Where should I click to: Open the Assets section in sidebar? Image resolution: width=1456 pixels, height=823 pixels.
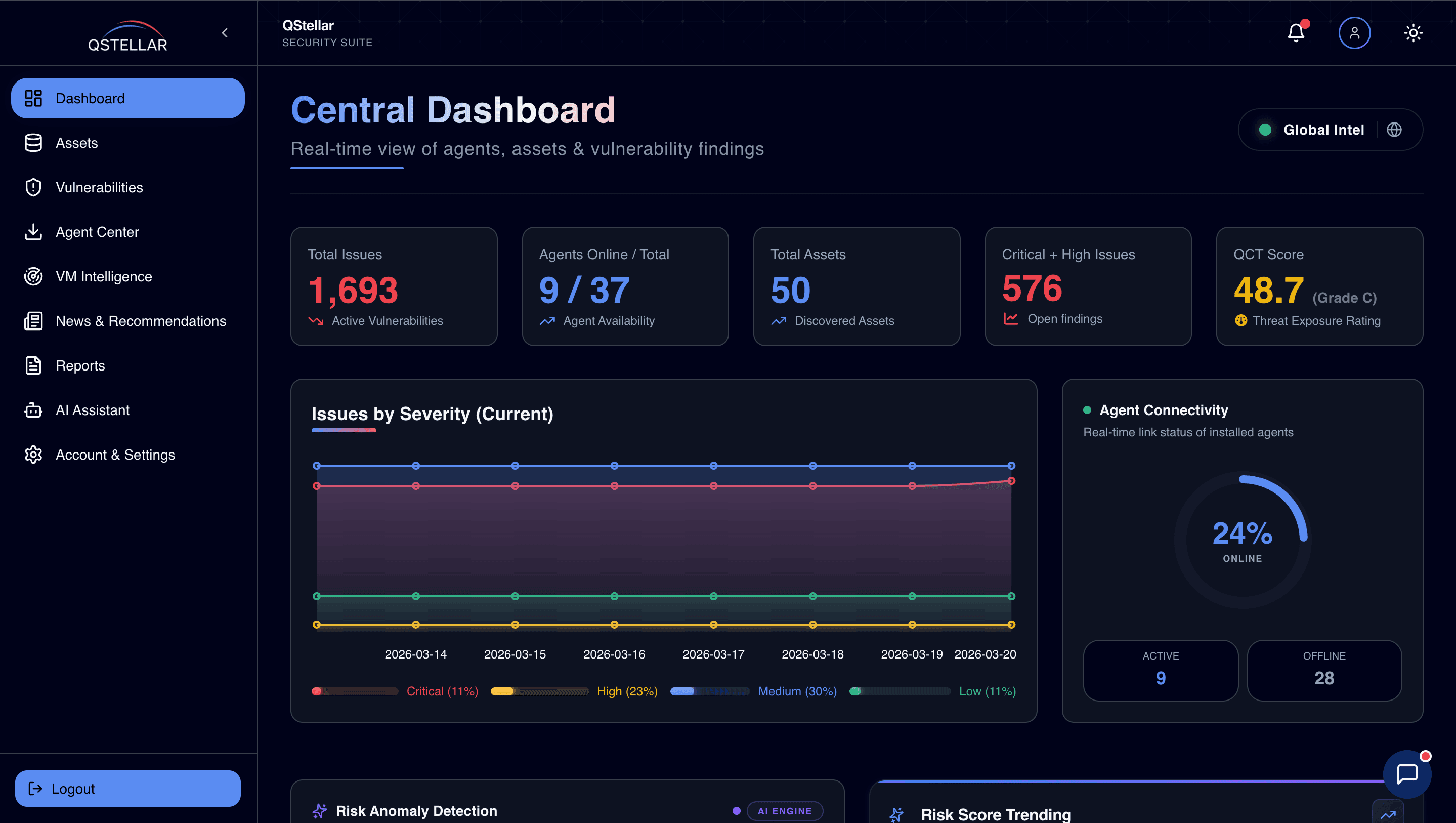tap(76, 143)
